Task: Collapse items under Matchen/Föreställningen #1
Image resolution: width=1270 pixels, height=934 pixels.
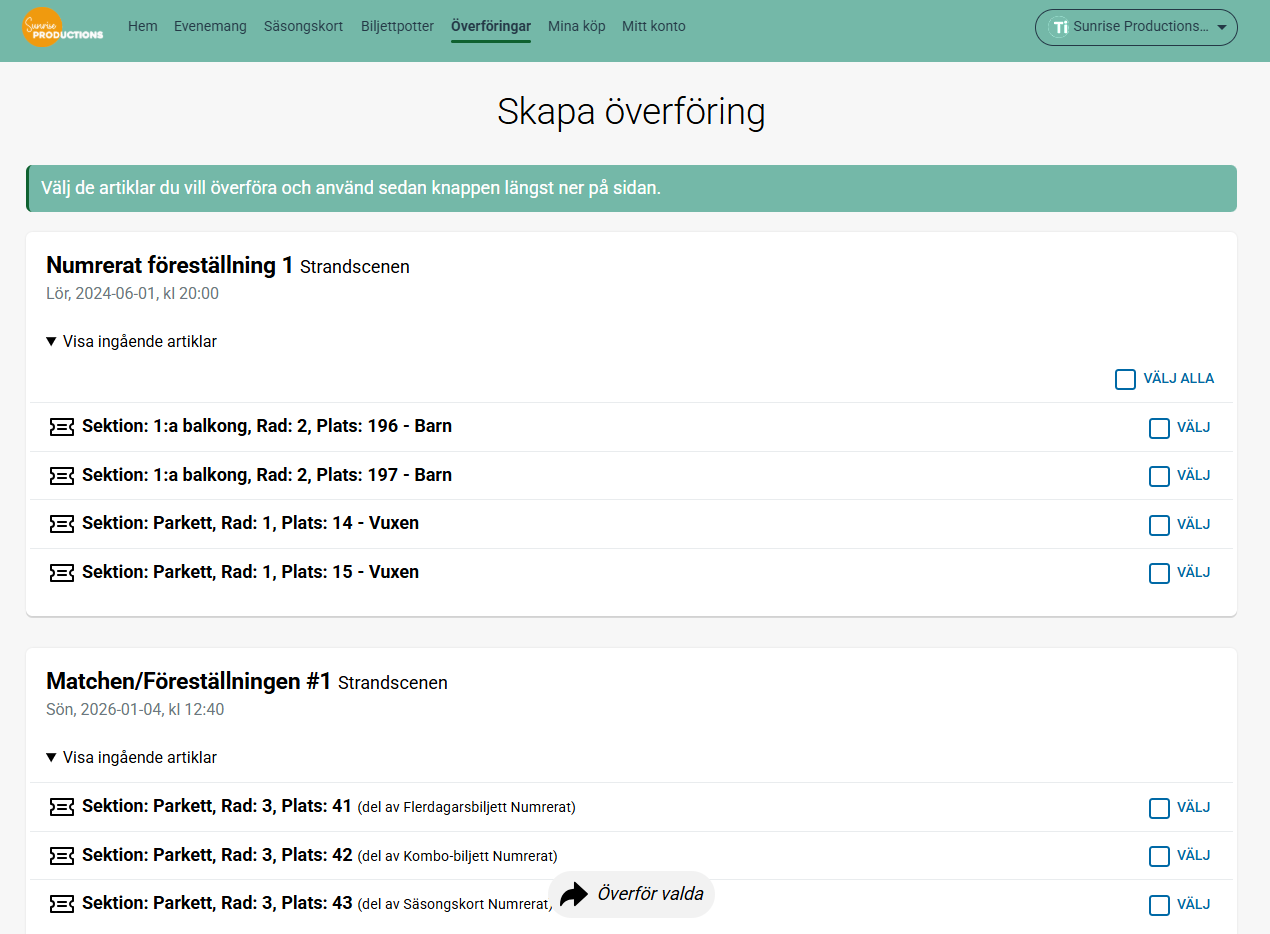Action: click(131, 757)
